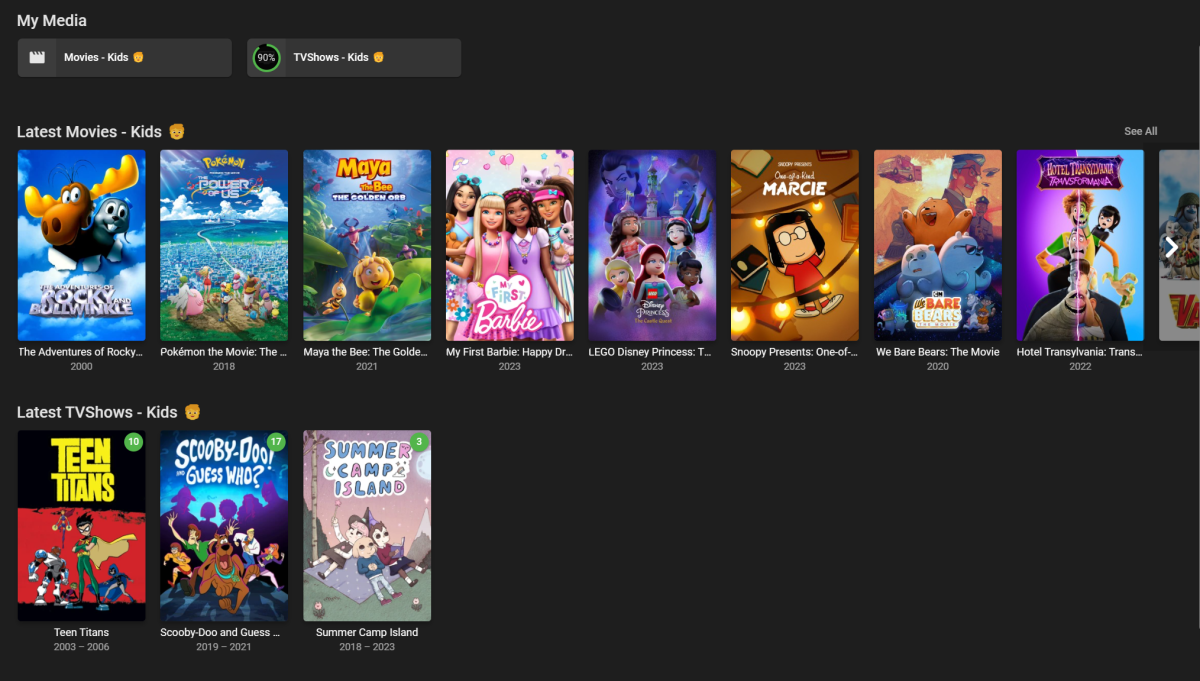Image resolution: width=1200 pixels, height=681 pixels.
Task: Open the My First Barbie poster
Action: [x=510, y=245]
